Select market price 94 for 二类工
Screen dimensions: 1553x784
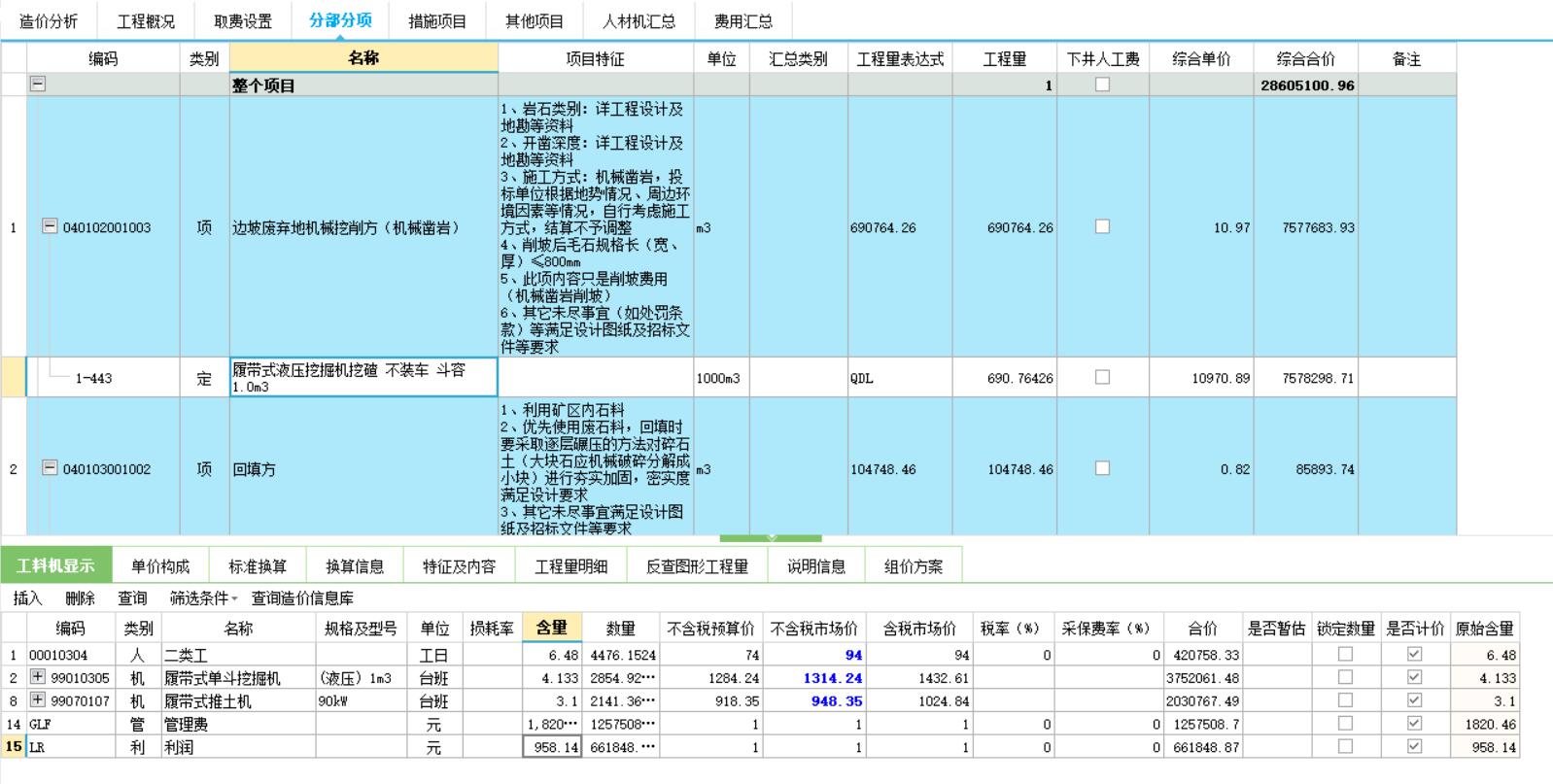click(813, 654)
